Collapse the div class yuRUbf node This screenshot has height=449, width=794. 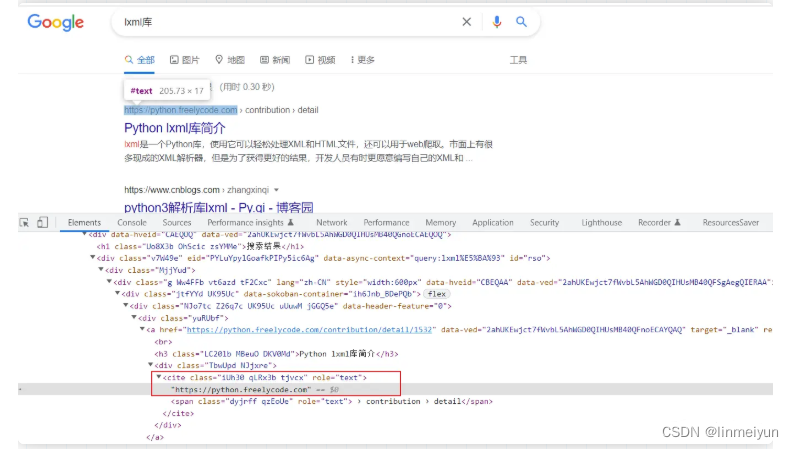pos(134,318)
